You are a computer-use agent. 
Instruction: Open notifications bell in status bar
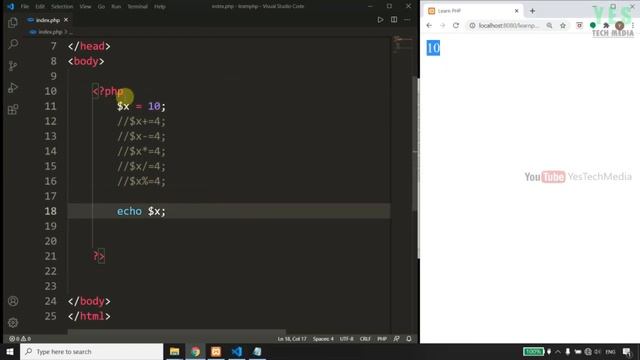(409, 339)
